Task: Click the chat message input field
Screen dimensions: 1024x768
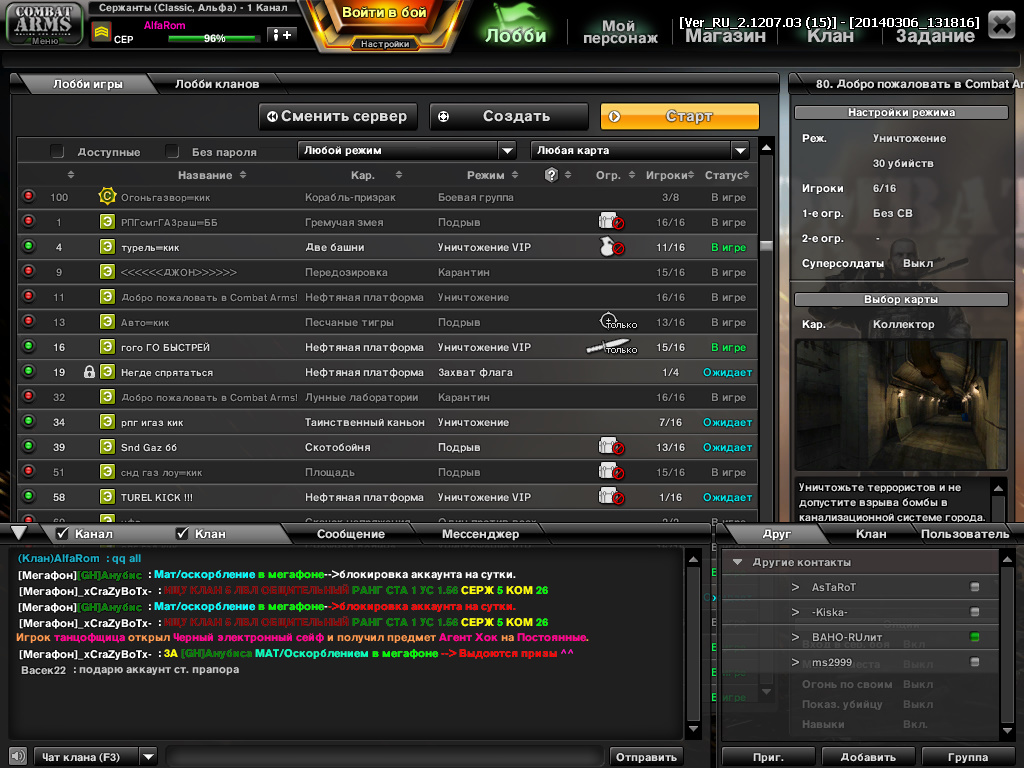Action: pos(385,757)
